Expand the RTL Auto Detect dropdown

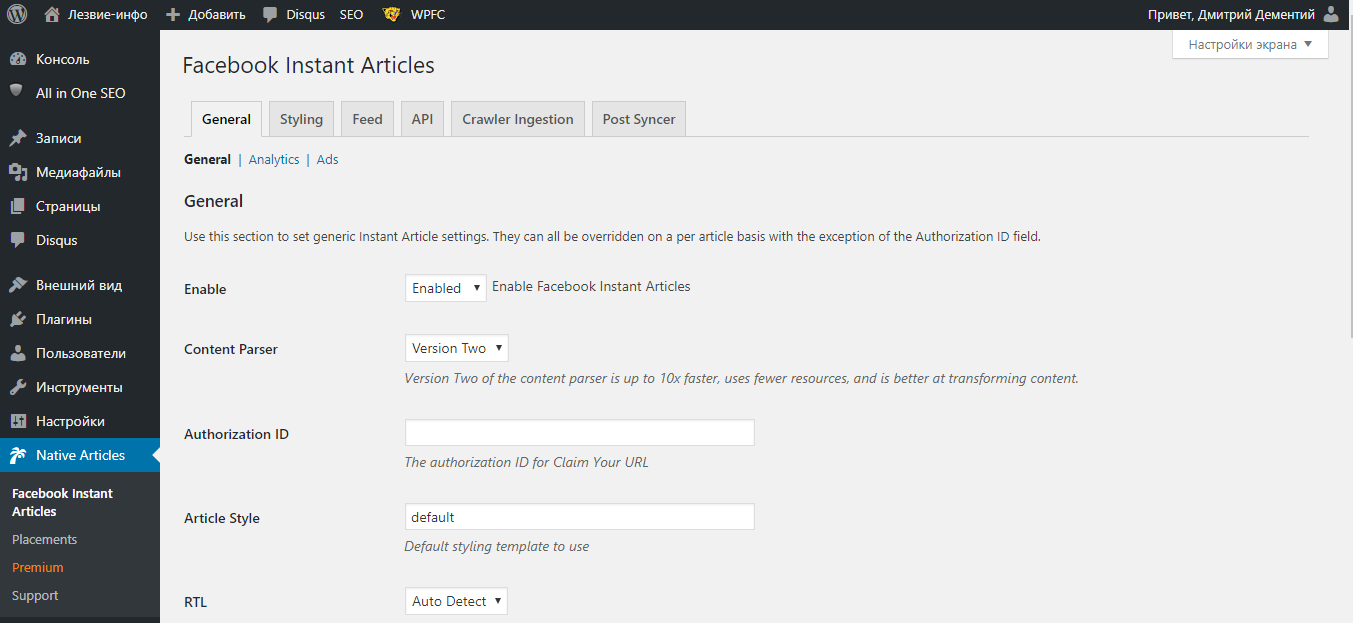click(x=457, y=601)
